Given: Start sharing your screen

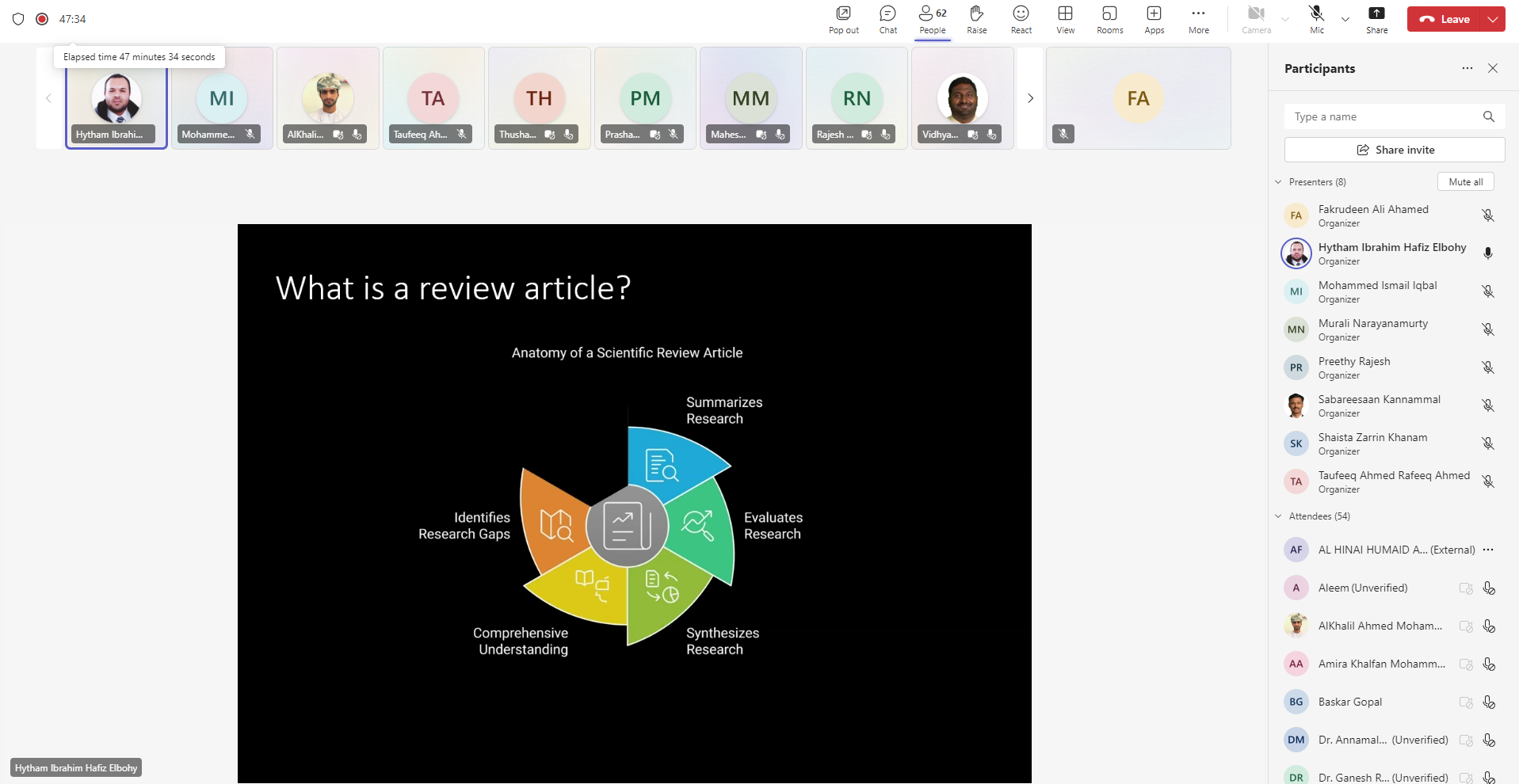Looking at the screenshot, I should [x=1376, y=19].
